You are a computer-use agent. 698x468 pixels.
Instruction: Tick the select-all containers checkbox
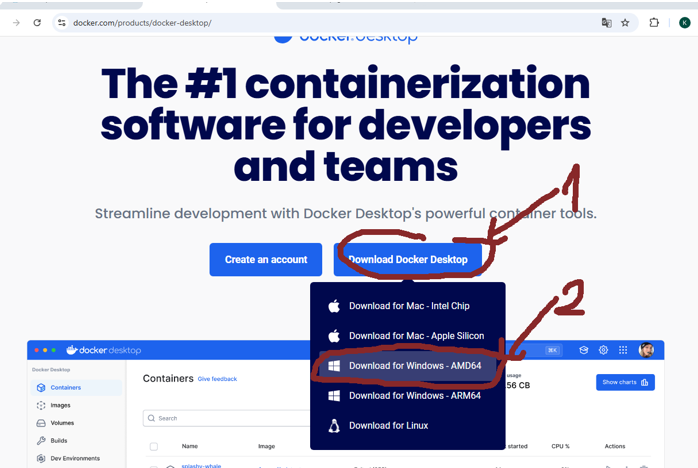click(x=153, y=447)
